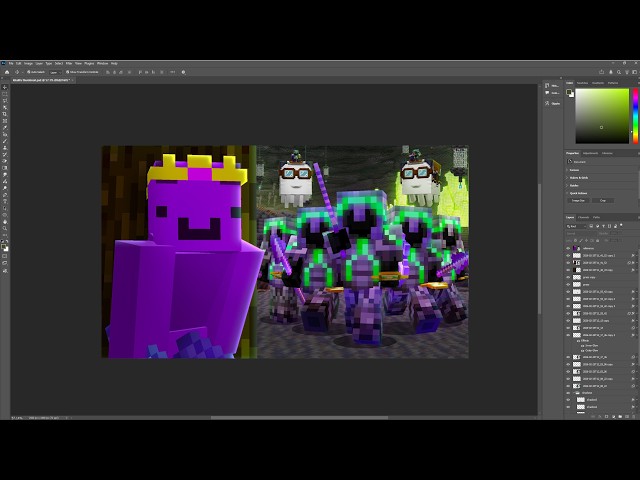Click the delete layer trash icon

click(x=634, y=416)
